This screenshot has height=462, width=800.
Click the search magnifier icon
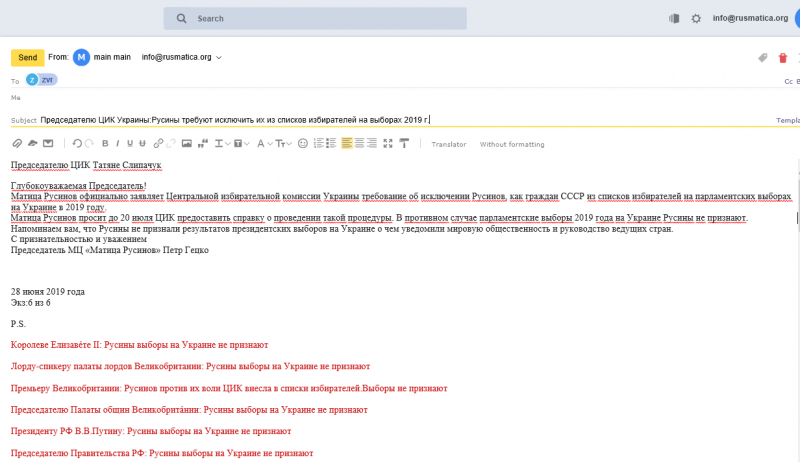pos(181,18)
